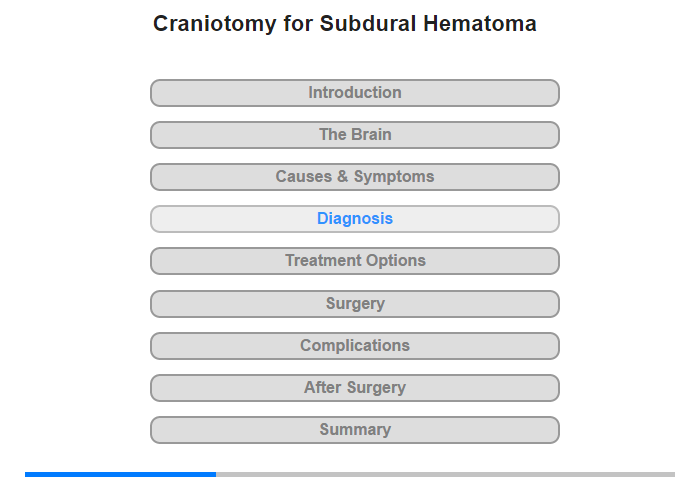The height and width of the screenshot is (480, 700).
Task: Click the blue filled part of progress bar
Action: pos(121,474)
